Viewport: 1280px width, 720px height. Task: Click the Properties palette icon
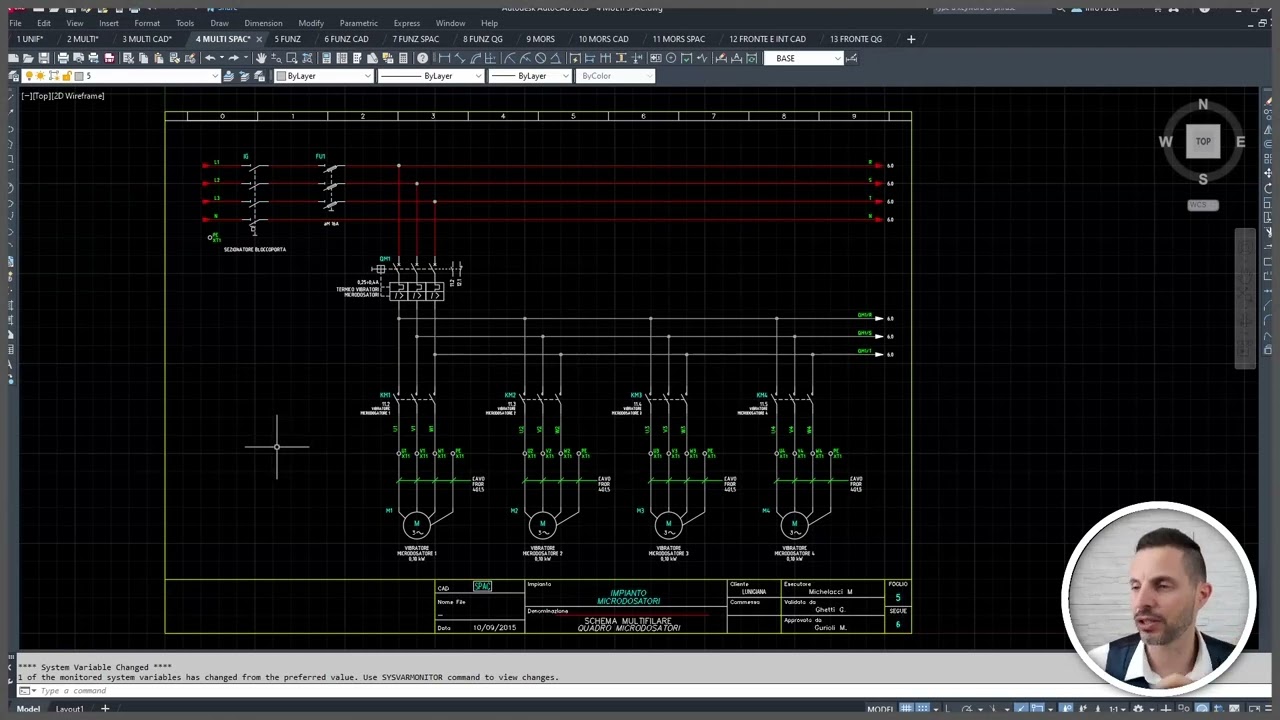click(326, 58)
